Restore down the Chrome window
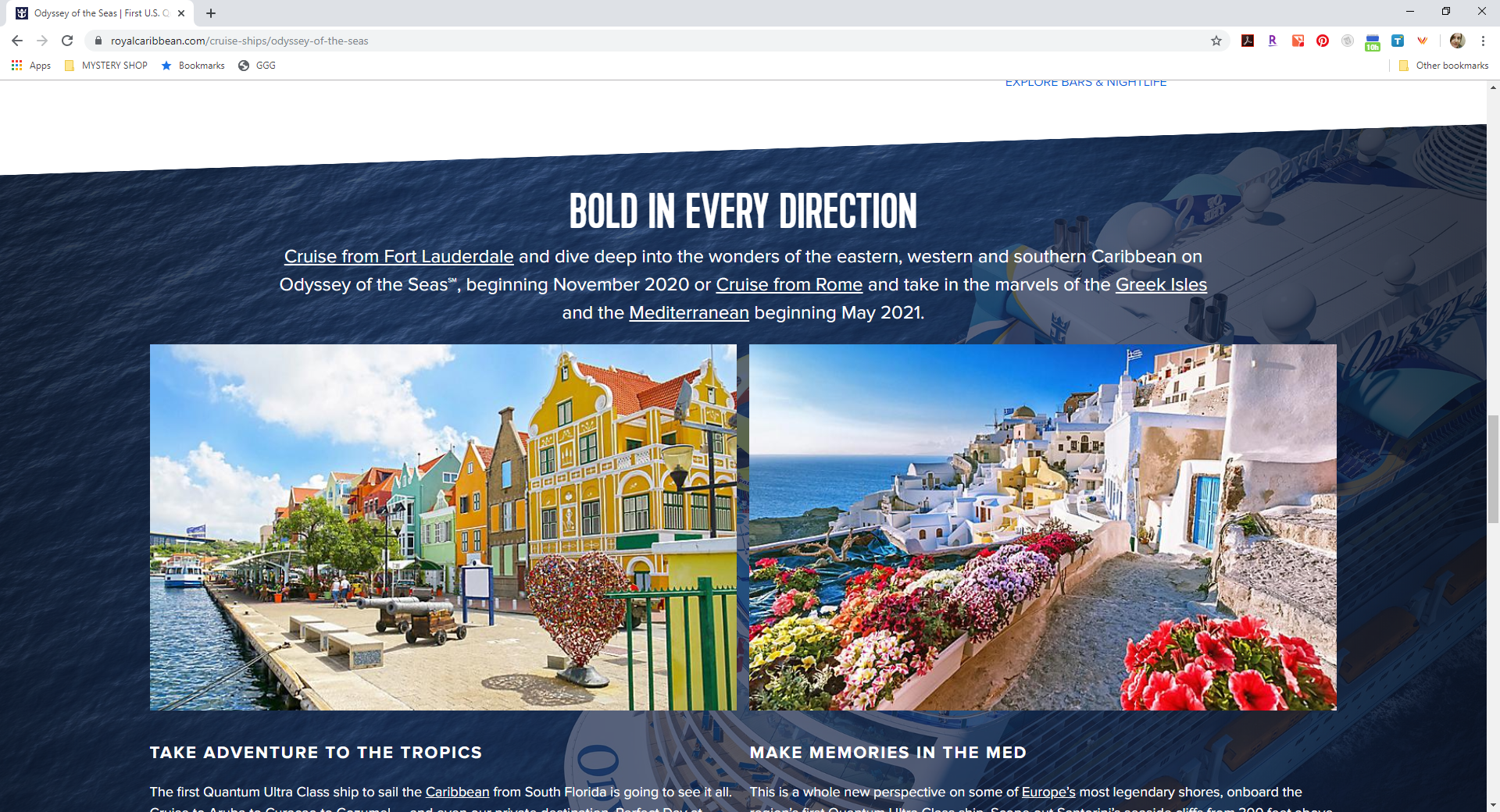The width and height of the screenshot is (1500, 812). [x=1445, y=11]
